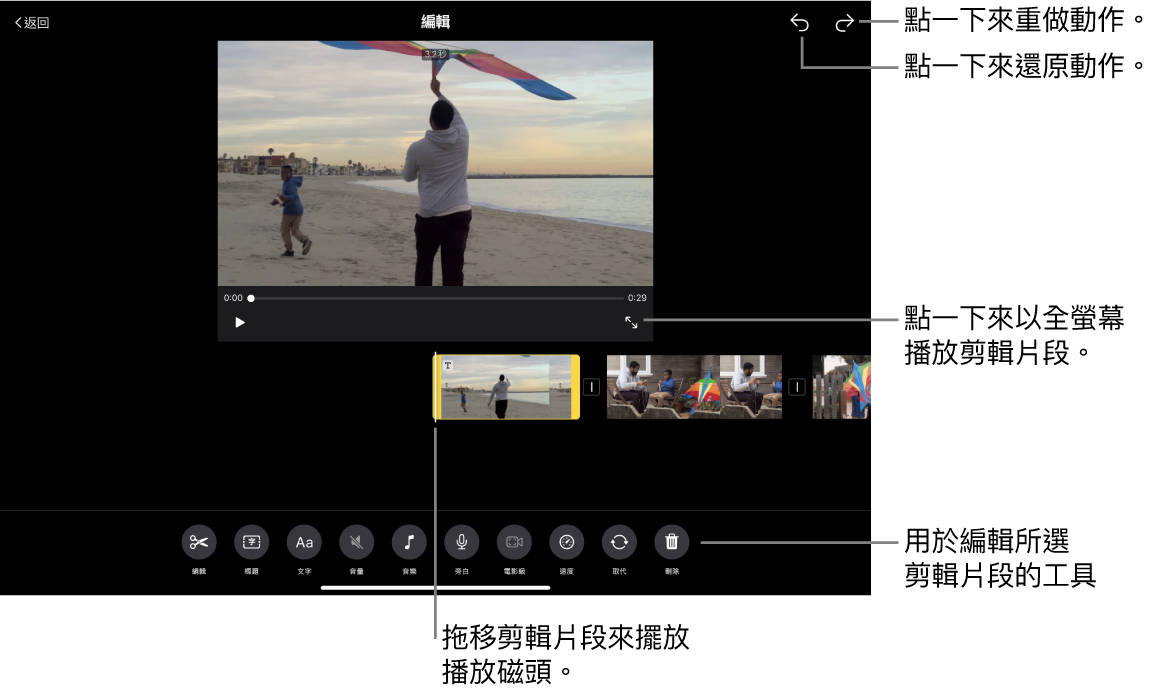1149x694 pixels.
Task: Undo the last edit
Action: click(x=799, y=23)
